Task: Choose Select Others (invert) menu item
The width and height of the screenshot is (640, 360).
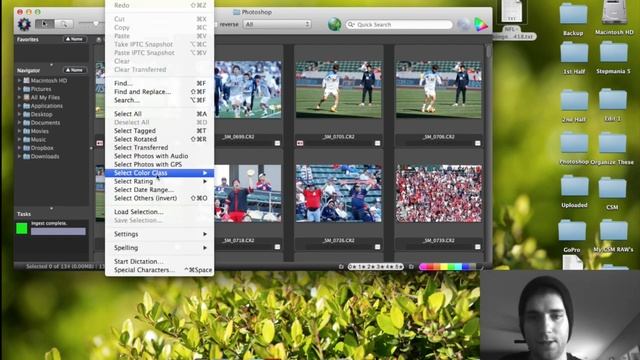Action: point(160,198)
